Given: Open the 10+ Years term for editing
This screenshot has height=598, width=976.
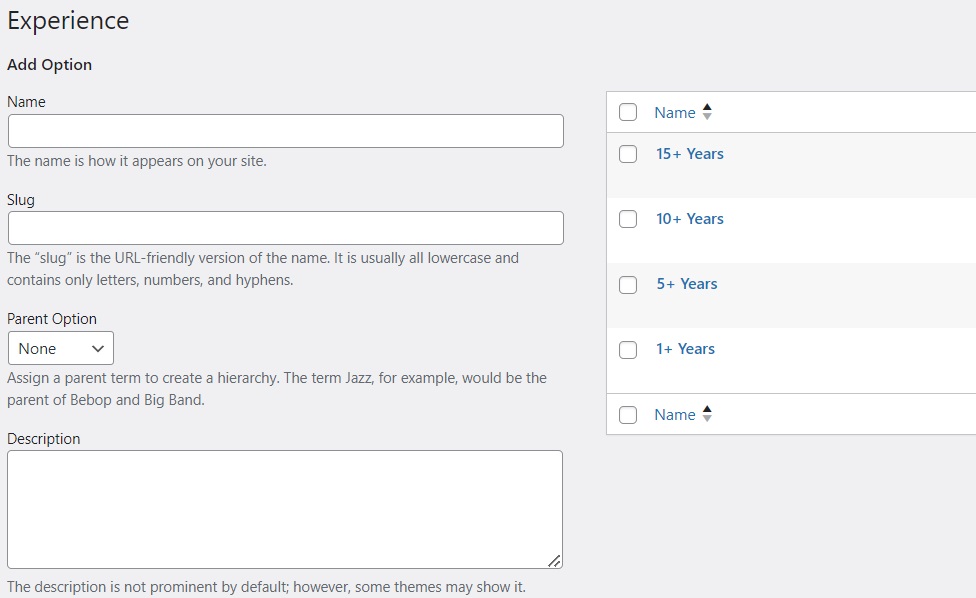Looking at the screenshot, I should (690, 218).
